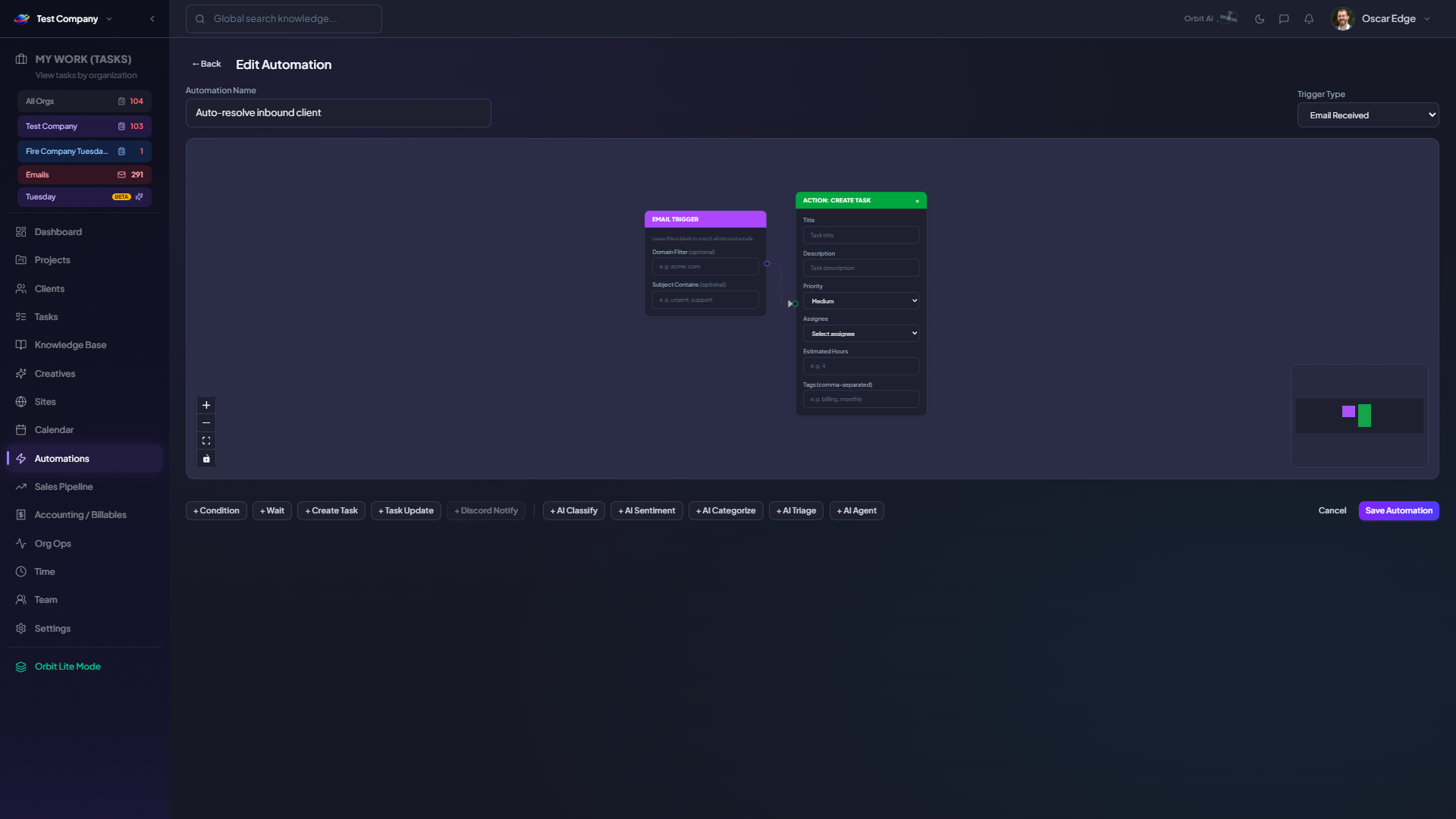Add a Task Update node
This screenshot has height=819, width=1456.
406,511
